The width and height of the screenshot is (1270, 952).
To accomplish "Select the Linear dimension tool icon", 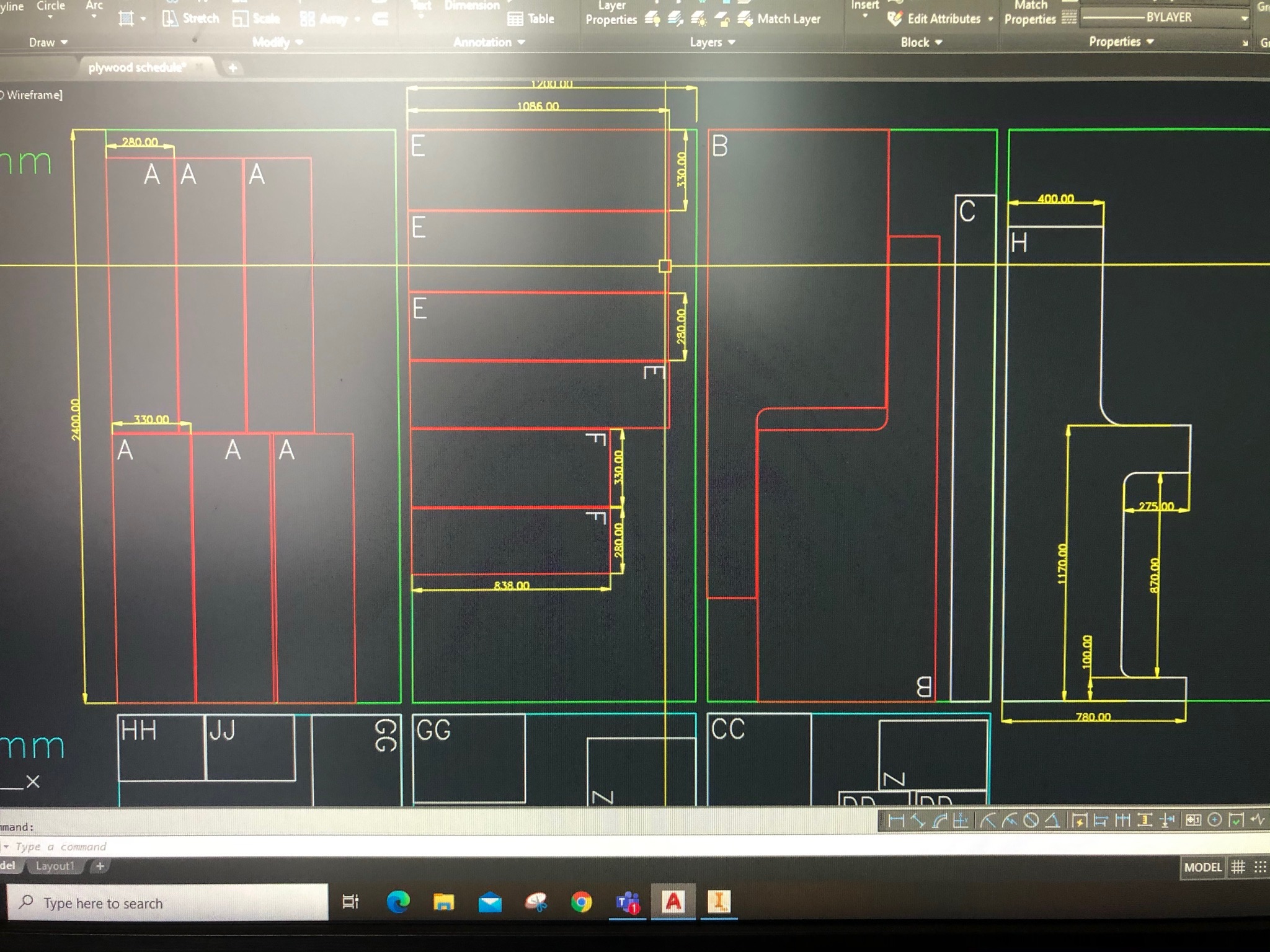I will click(896, 821).
